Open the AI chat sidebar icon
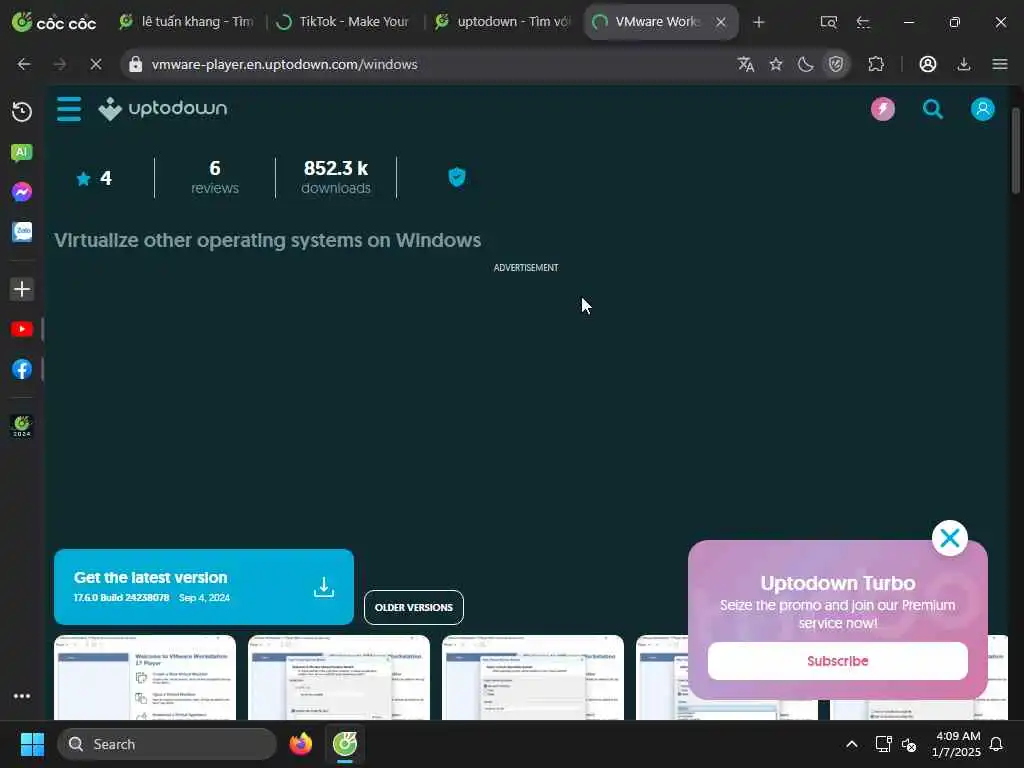Screen dimensions: 1024x768 (x=22, y=153)
